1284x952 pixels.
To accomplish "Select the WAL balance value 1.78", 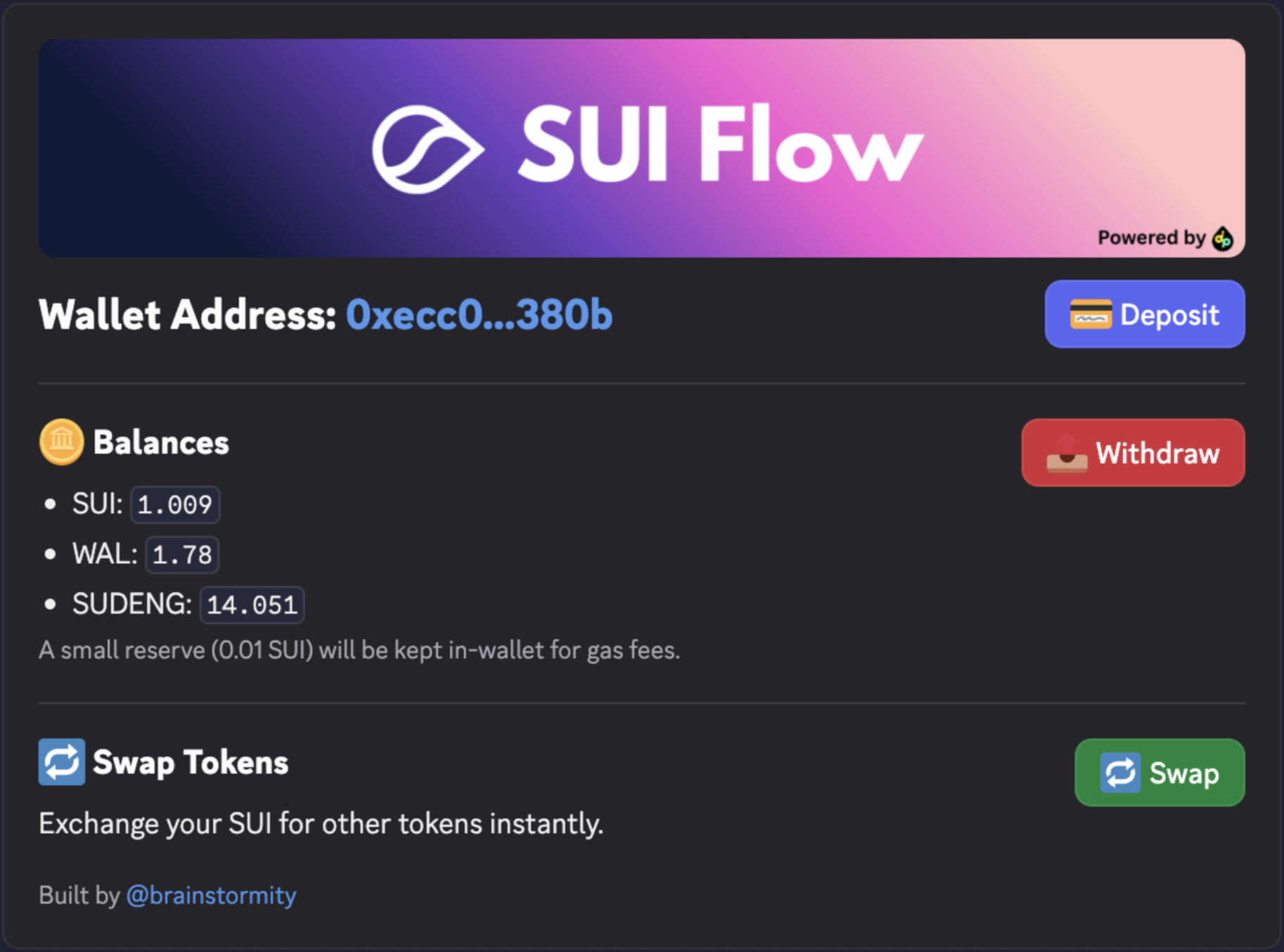I will [181, 554].
